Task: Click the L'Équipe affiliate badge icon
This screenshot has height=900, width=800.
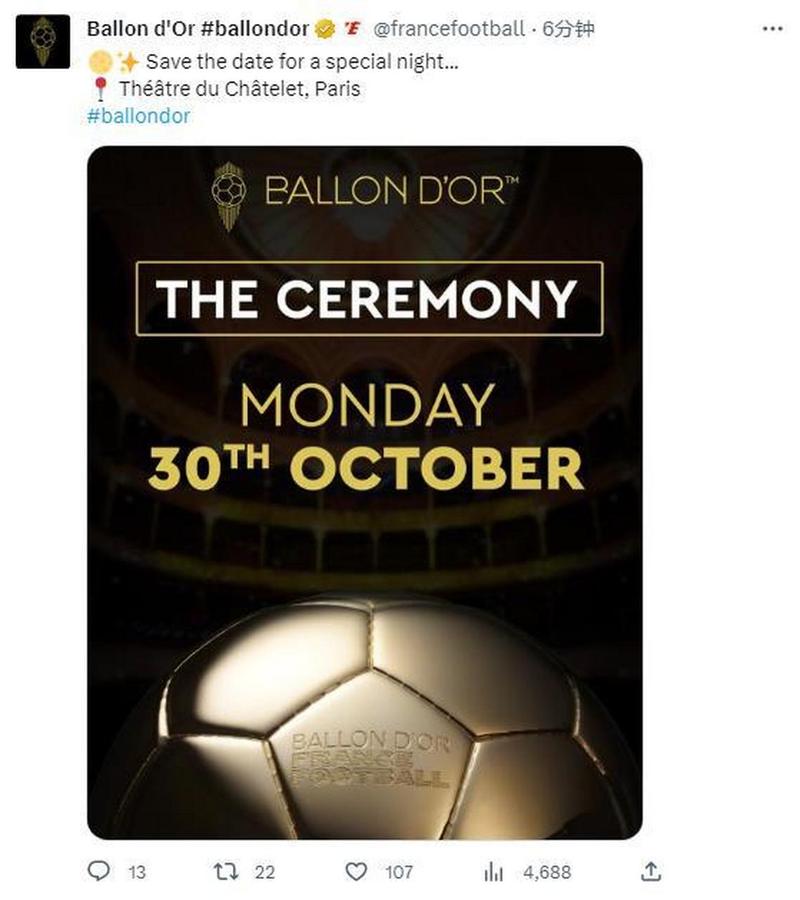Action: (352, 28)
